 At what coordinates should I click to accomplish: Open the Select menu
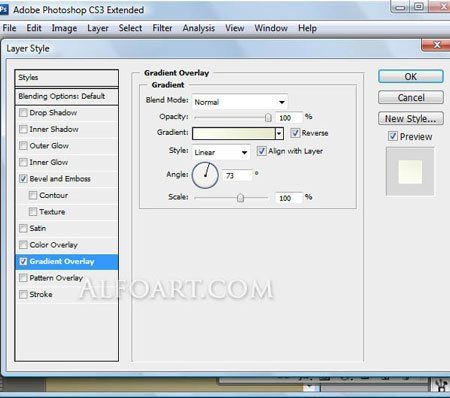click(130, 28)
